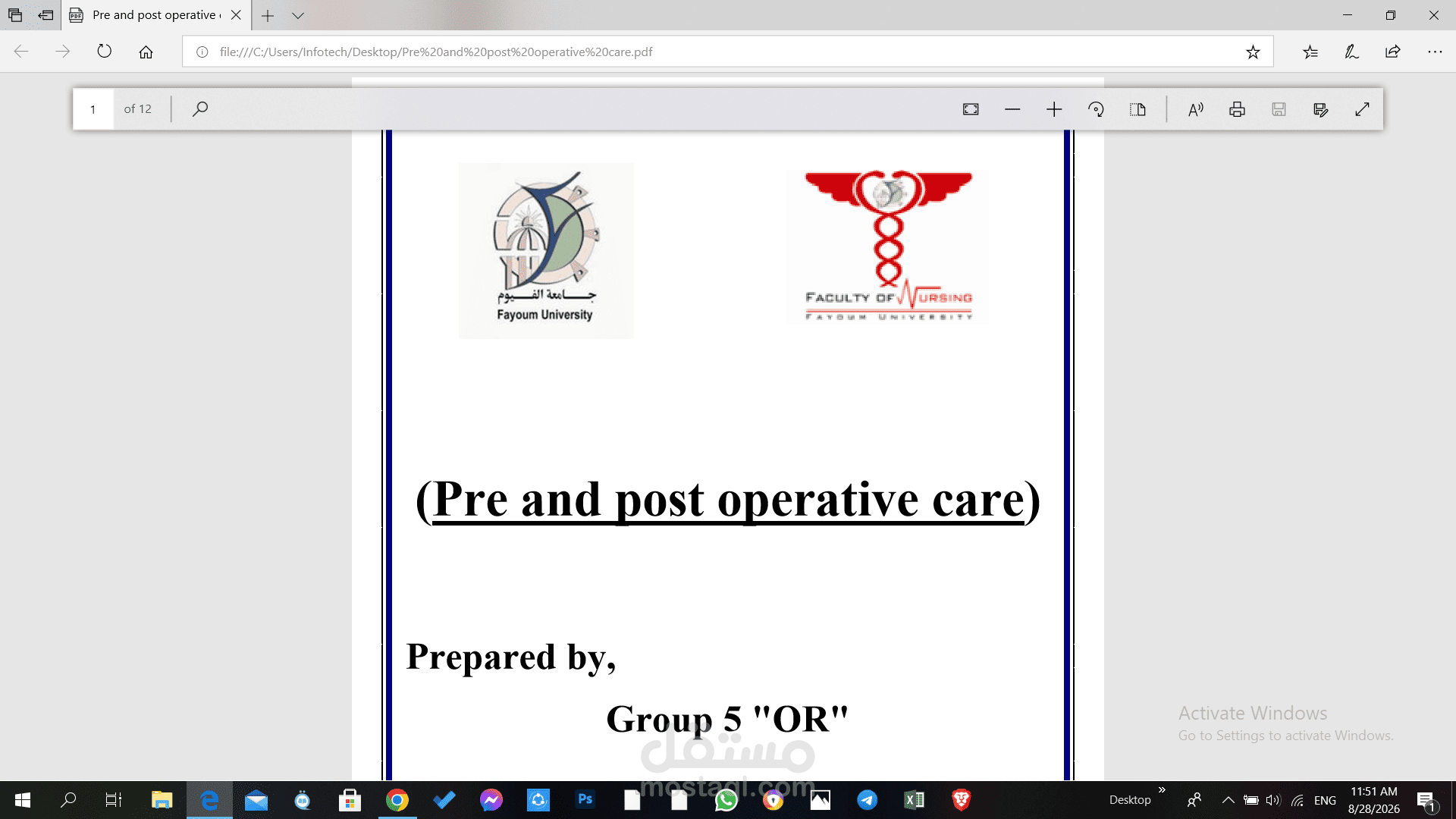Viewport: 1456px width, 819px height.
Task: Click the set tabs aside icon
Action: coord(45,15)
